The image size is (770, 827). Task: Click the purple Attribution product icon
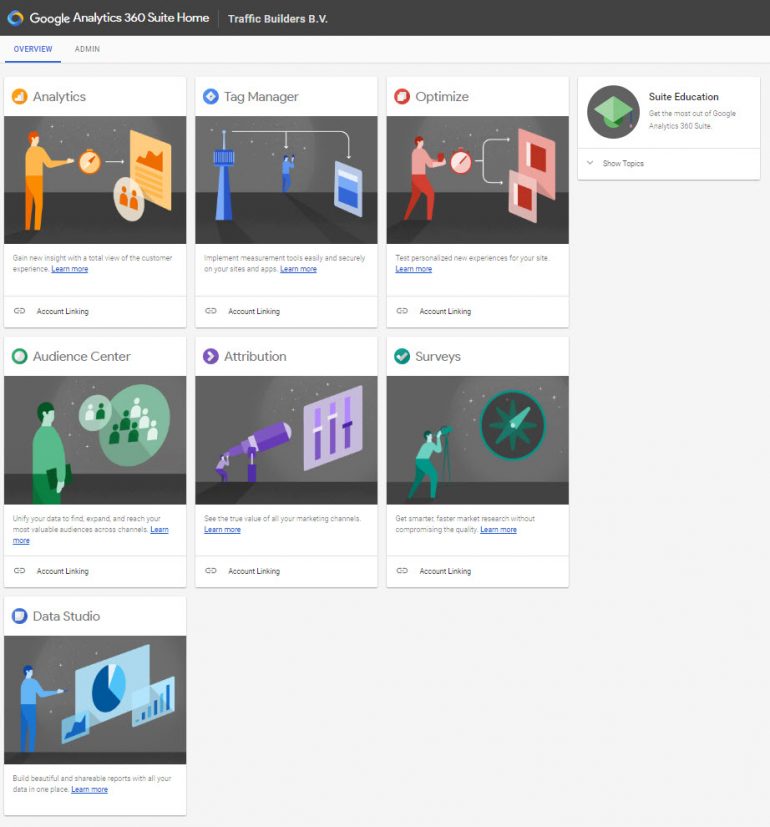(x=211, y=357)
